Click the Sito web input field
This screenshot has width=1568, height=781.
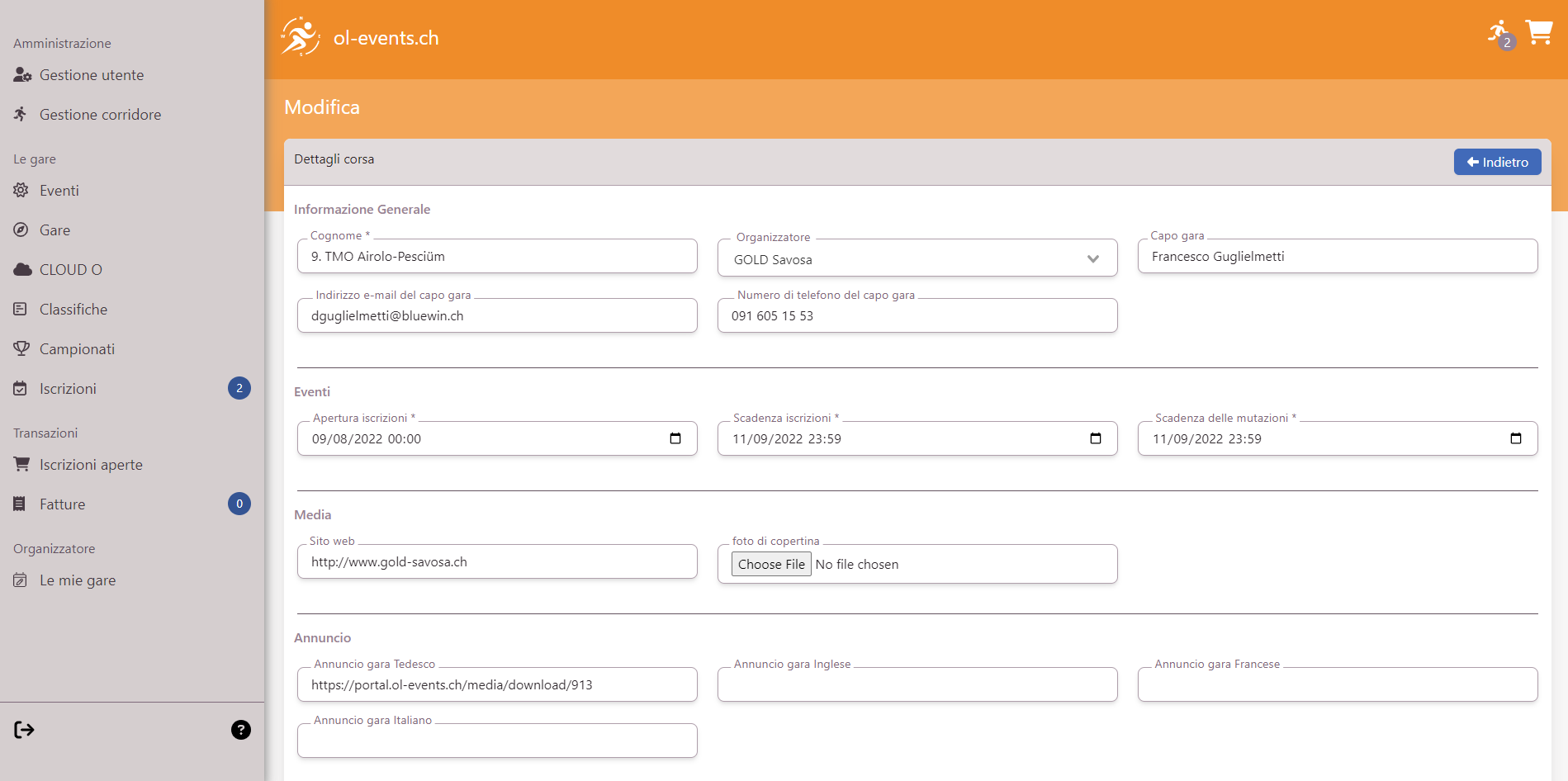coord(497,561)
